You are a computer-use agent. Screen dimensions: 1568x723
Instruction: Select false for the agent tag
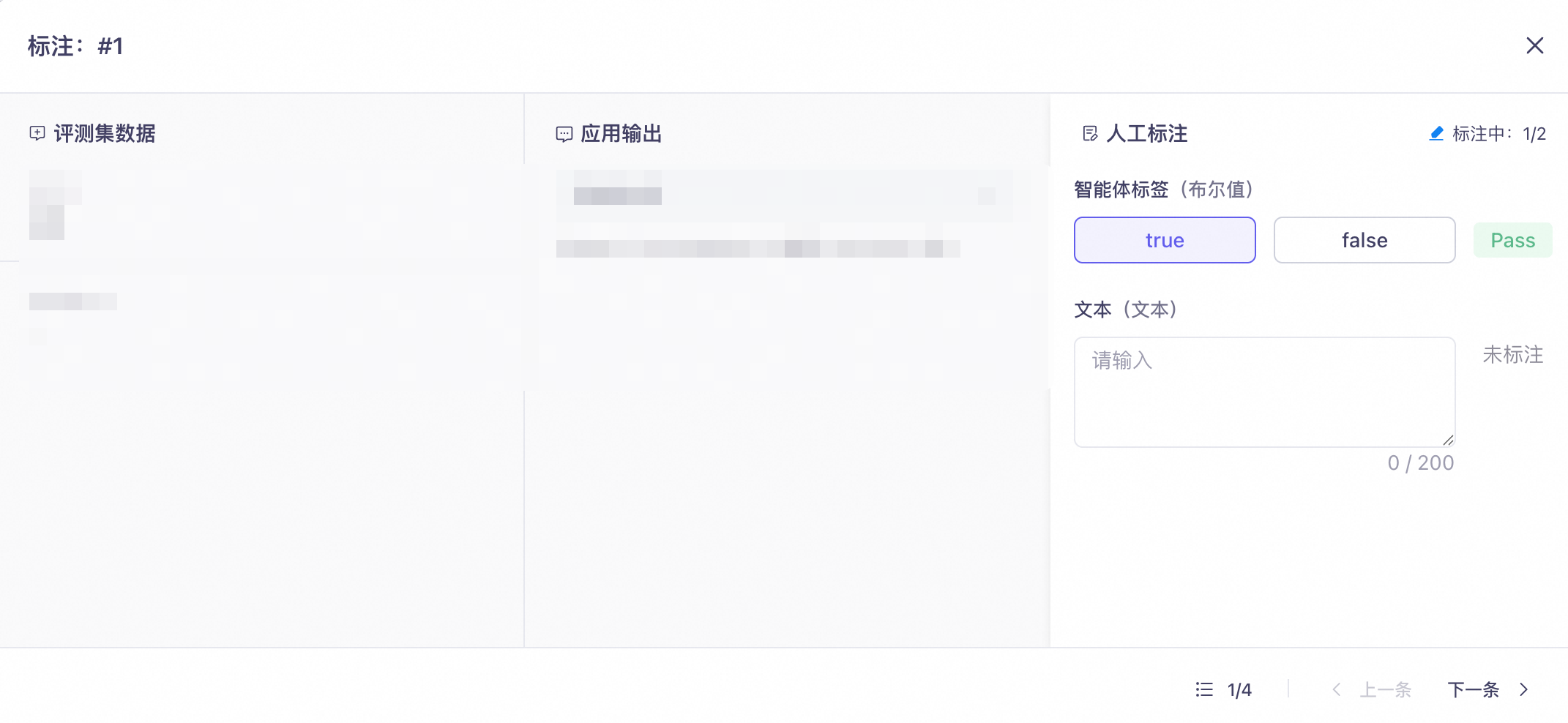(x=1364, y=240)
